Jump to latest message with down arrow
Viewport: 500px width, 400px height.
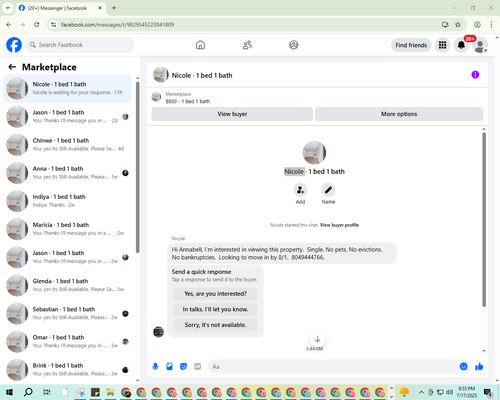click(317, 339)
